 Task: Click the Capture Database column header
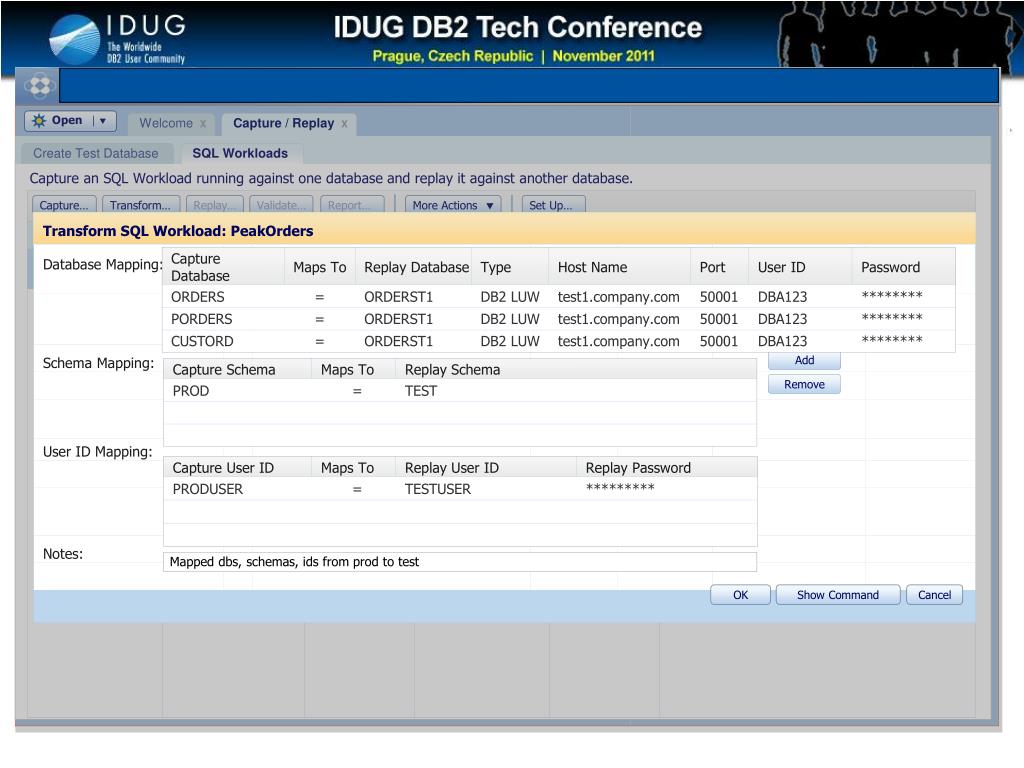[223, 267]
